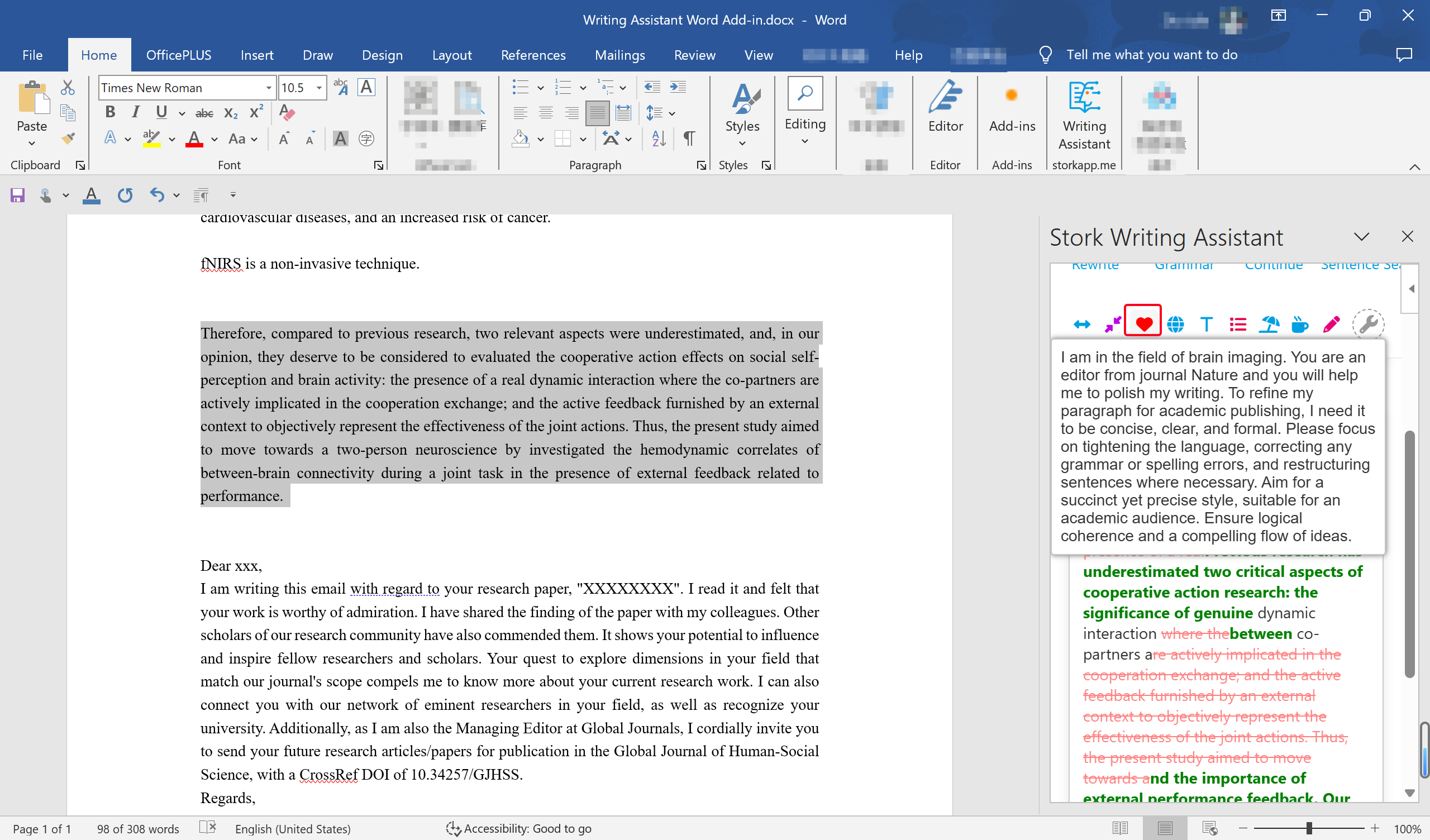Click the Grammar link in Stork panel

(1184, 266)
